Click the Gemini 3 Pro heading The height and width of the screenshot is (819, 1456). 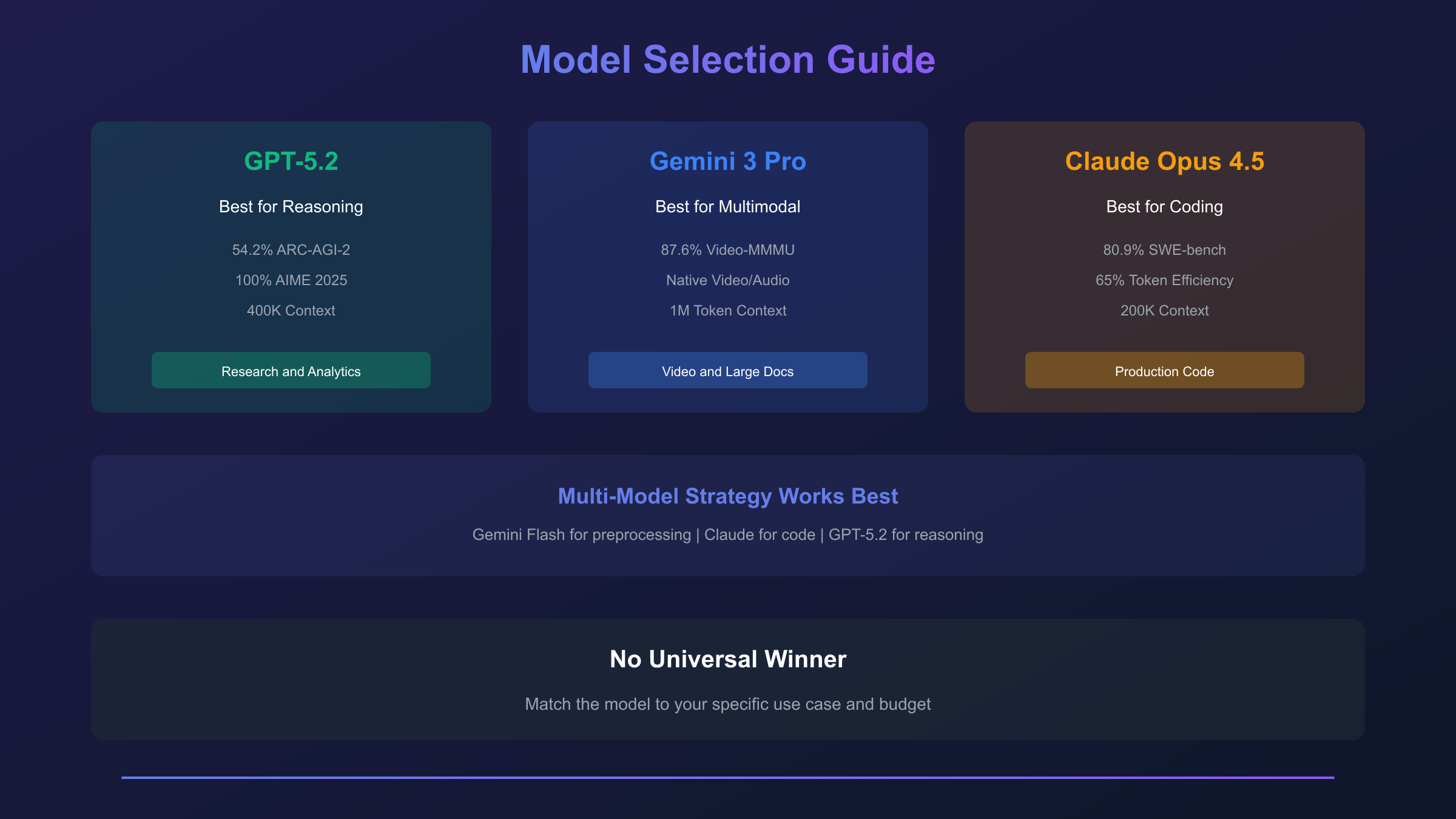coord(727,161)
